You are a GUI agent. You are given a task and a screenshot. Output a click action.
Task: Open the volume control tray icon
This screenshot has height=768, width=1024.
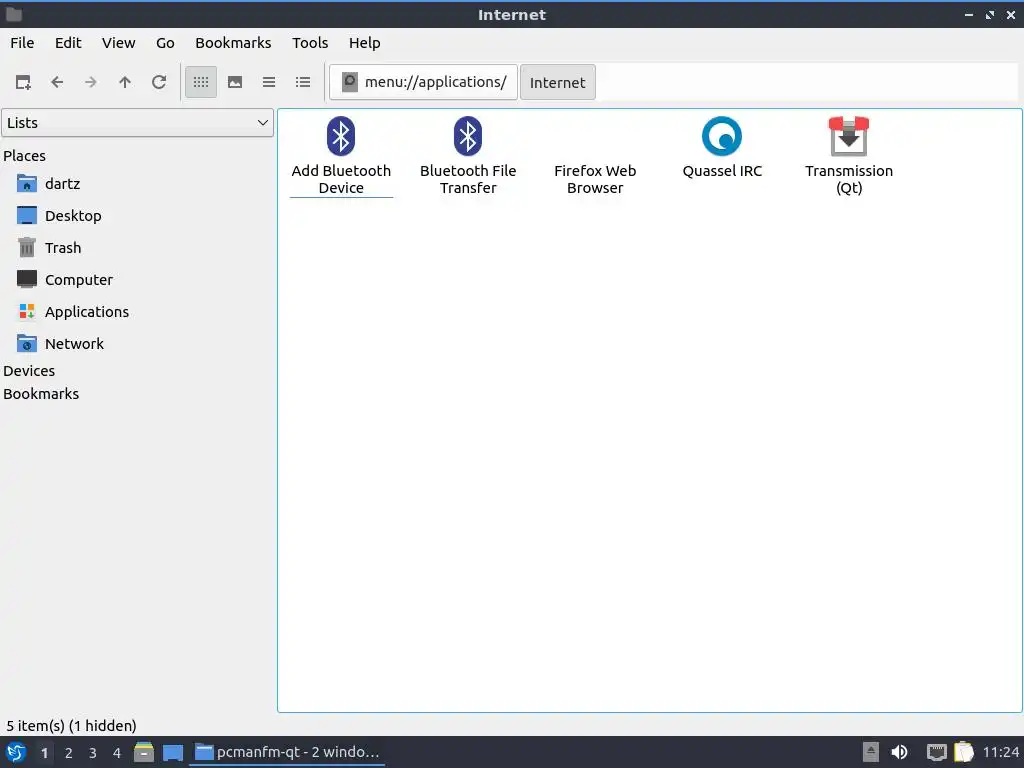tap(899, 752)
